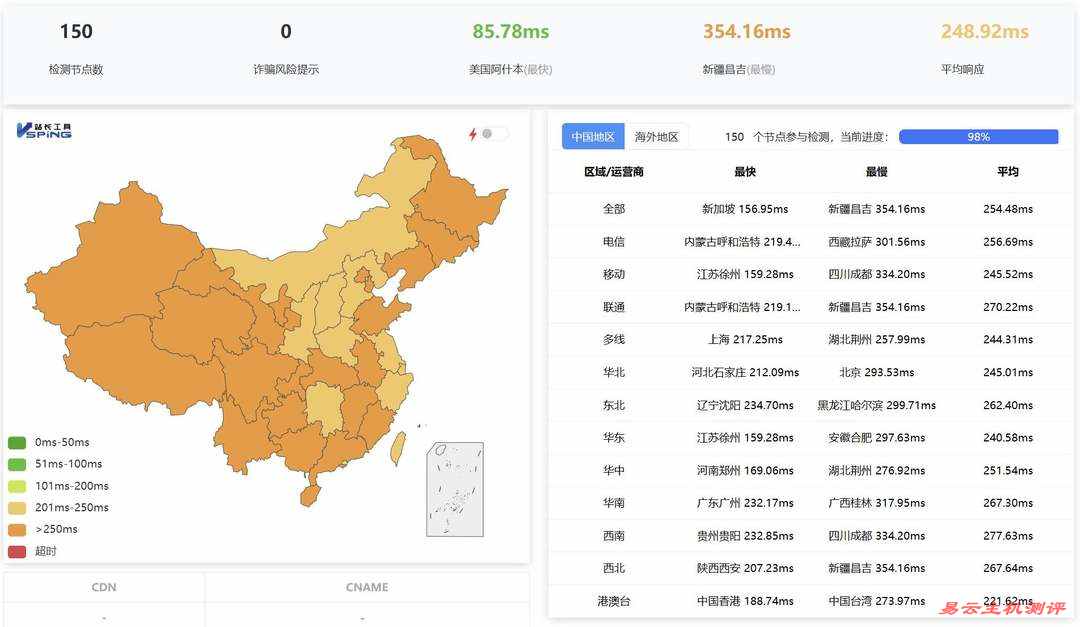Click 贵州贵阳 232.85ms cell
1080x627 pixels.
[x=745, y=536]
